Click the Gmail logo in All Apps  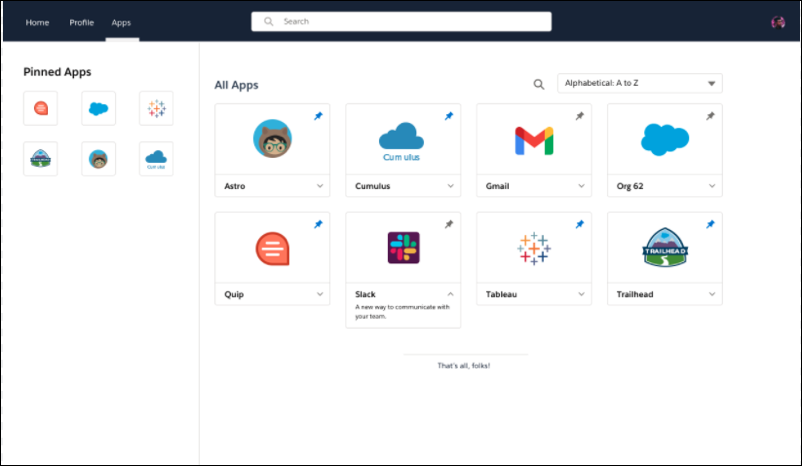pos(534,141)
